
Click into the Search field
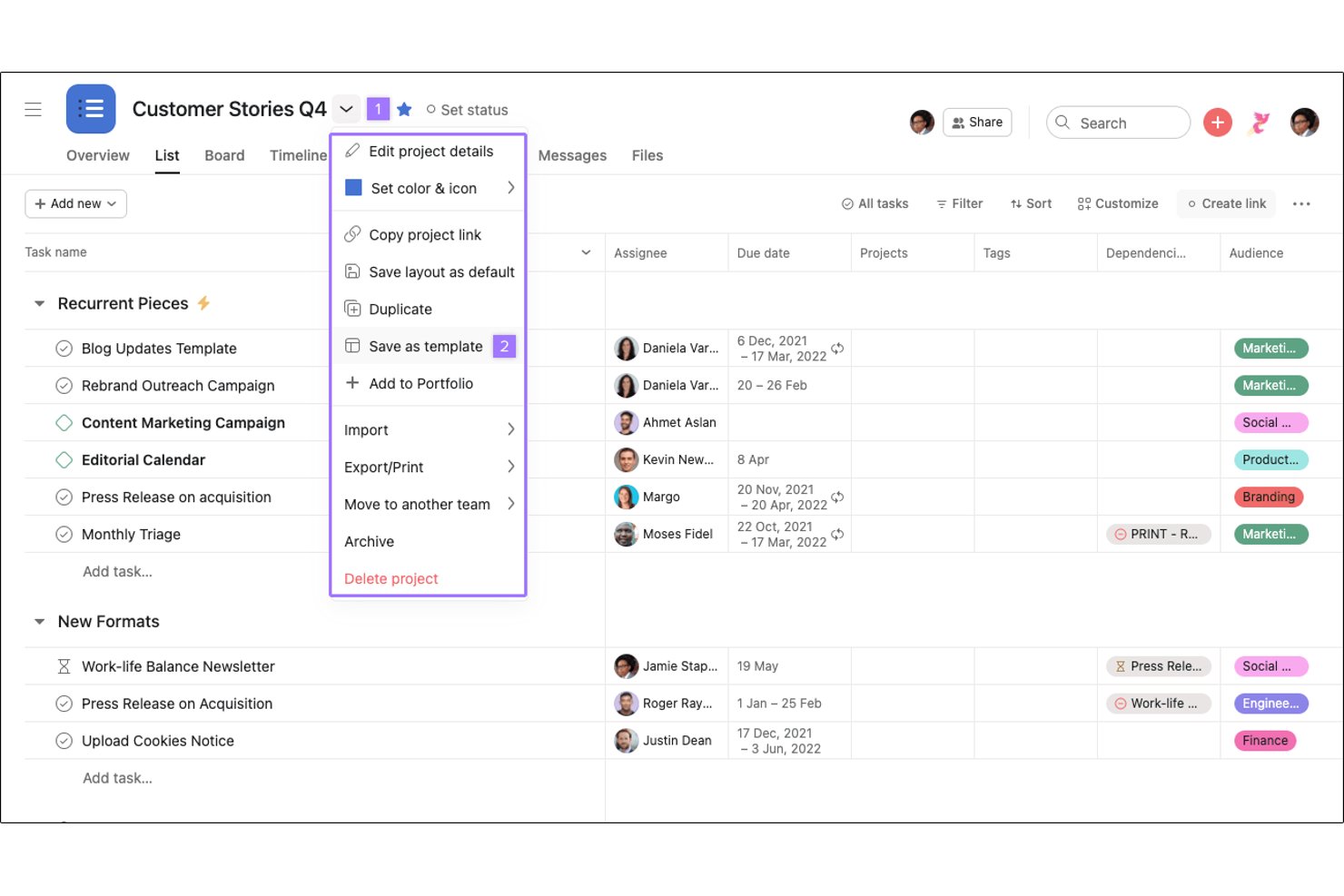[1118, 123]
